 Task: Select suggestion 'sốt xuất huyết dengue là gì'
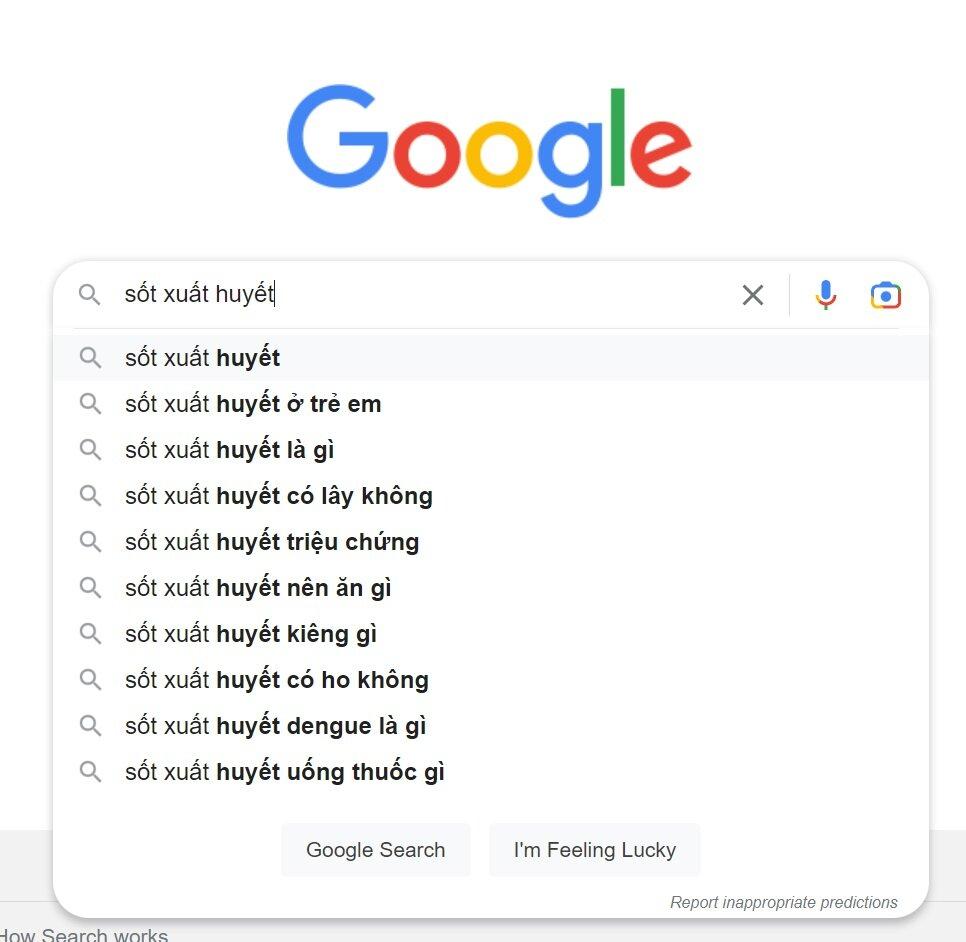pos(276,726)
